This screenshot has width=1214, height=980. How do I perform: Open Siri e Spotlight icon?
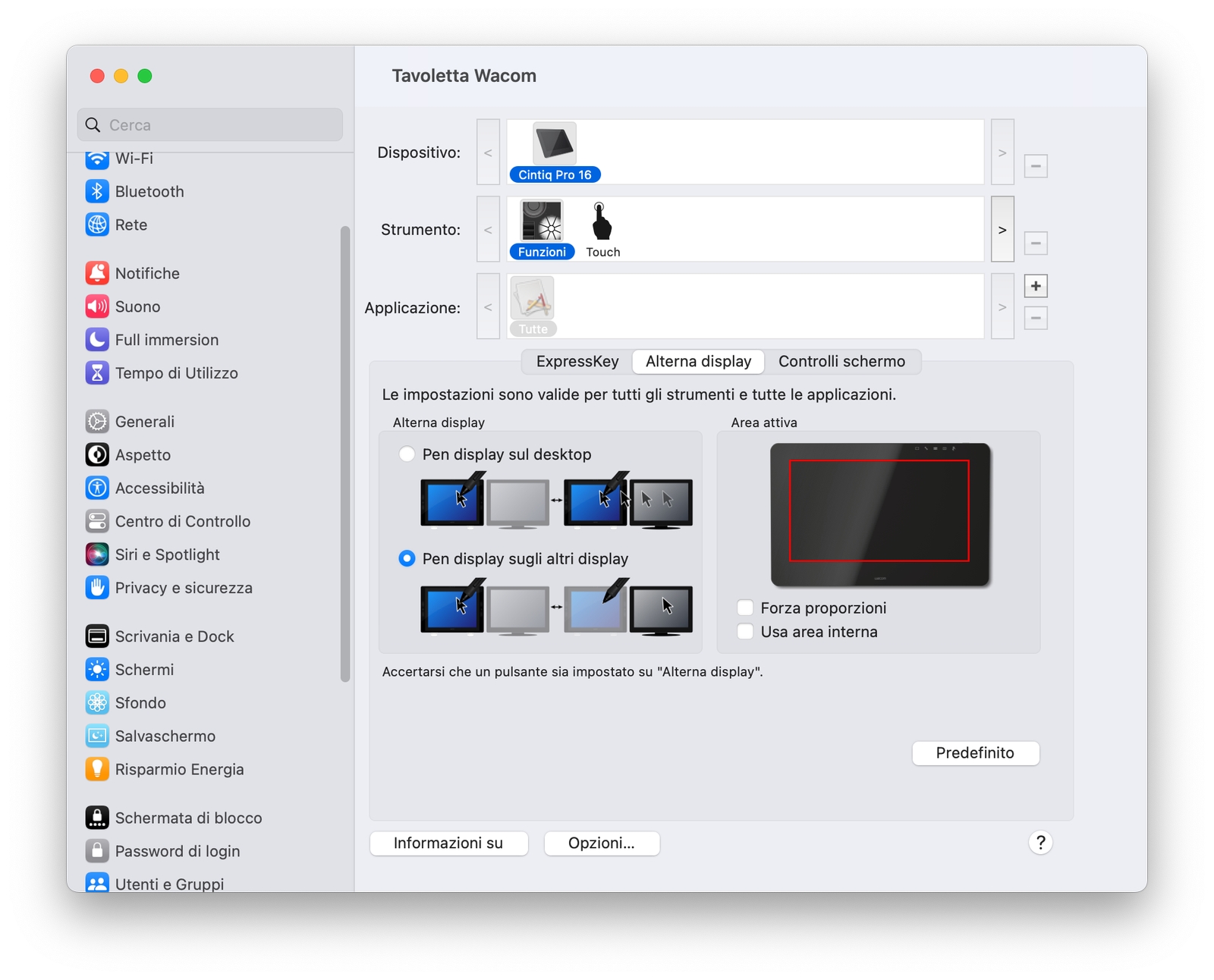(97, 554)
